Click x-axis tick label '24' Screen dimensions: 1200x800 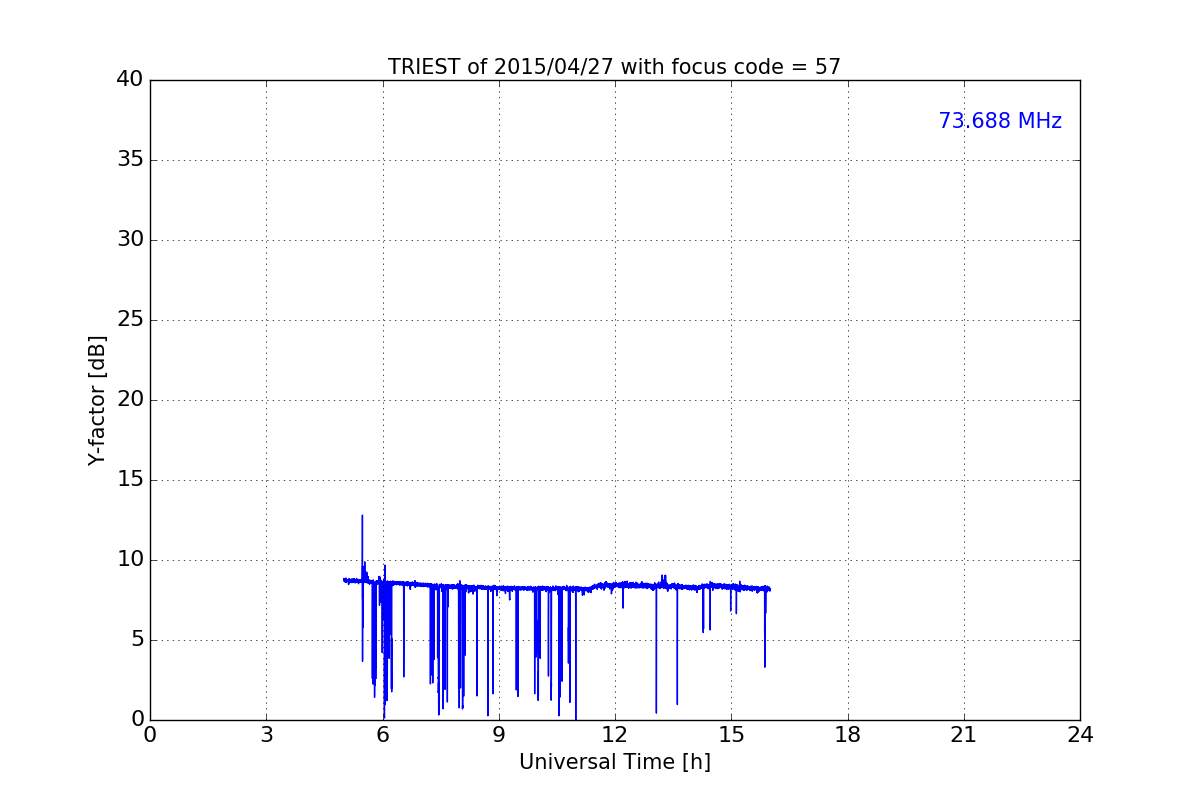[x=1080, y=735]
